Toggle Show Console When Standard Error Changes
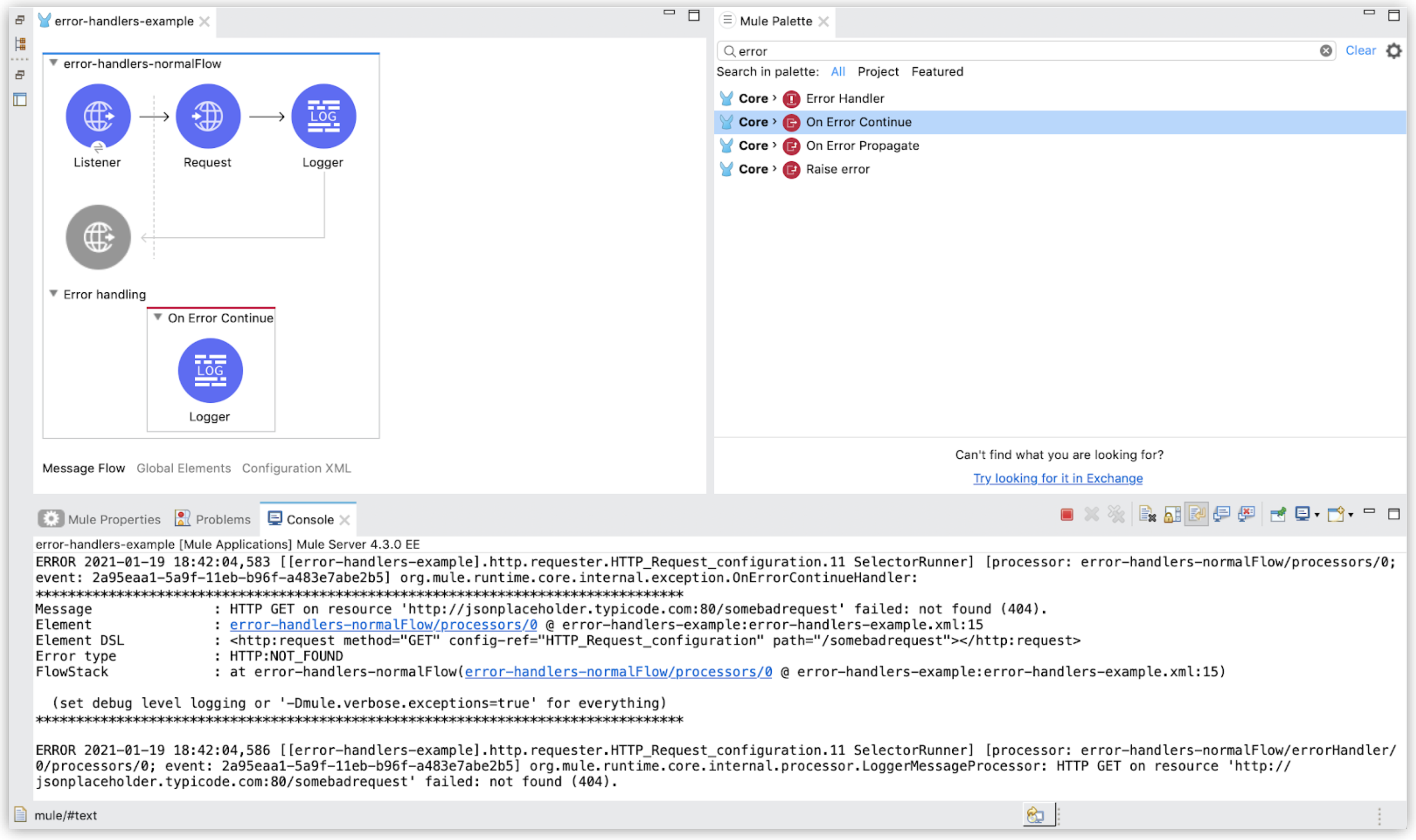 tap(1247, 514)
